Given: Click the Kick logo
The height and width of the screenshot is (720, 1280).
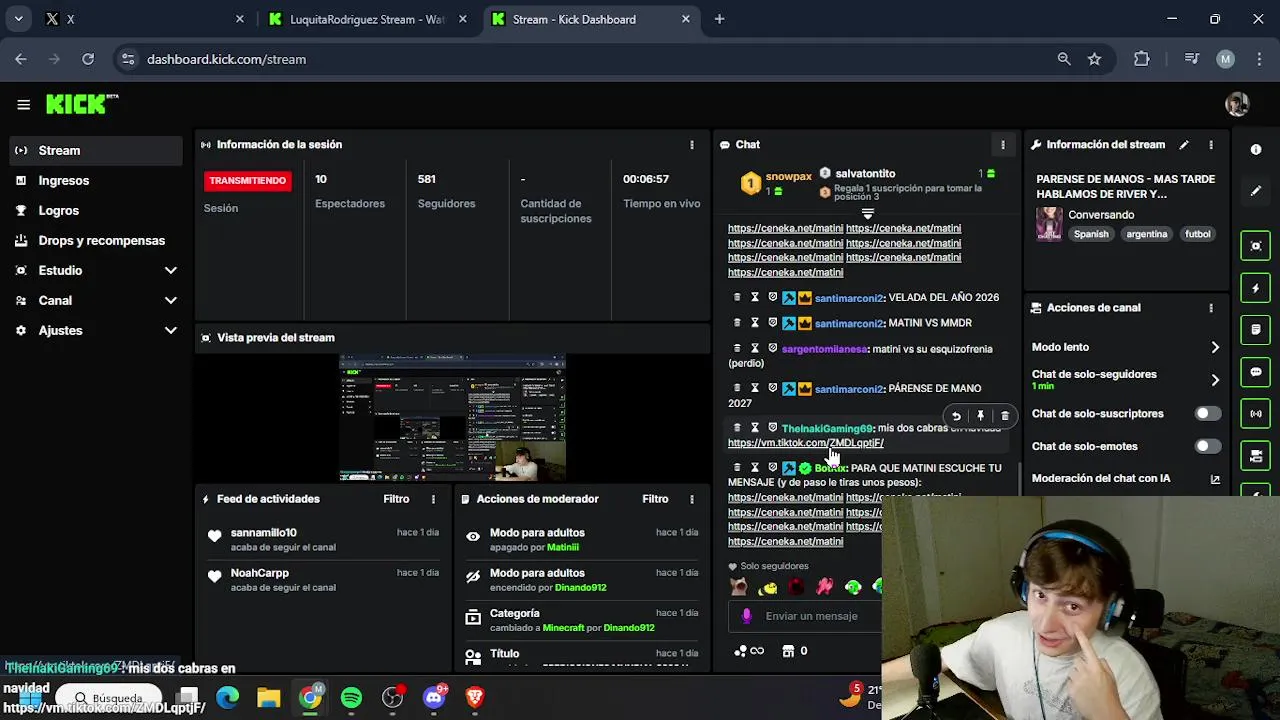Looking at the screenshot, I should [82, 104].
